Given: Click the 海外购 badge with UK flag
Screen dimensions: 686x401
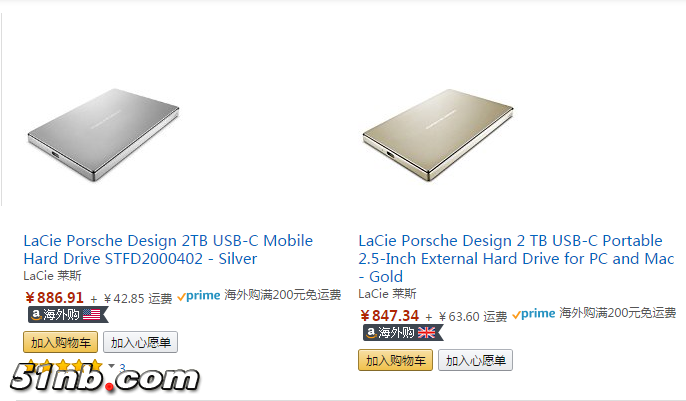Looking at the screenshot, I should coord(403,333).
